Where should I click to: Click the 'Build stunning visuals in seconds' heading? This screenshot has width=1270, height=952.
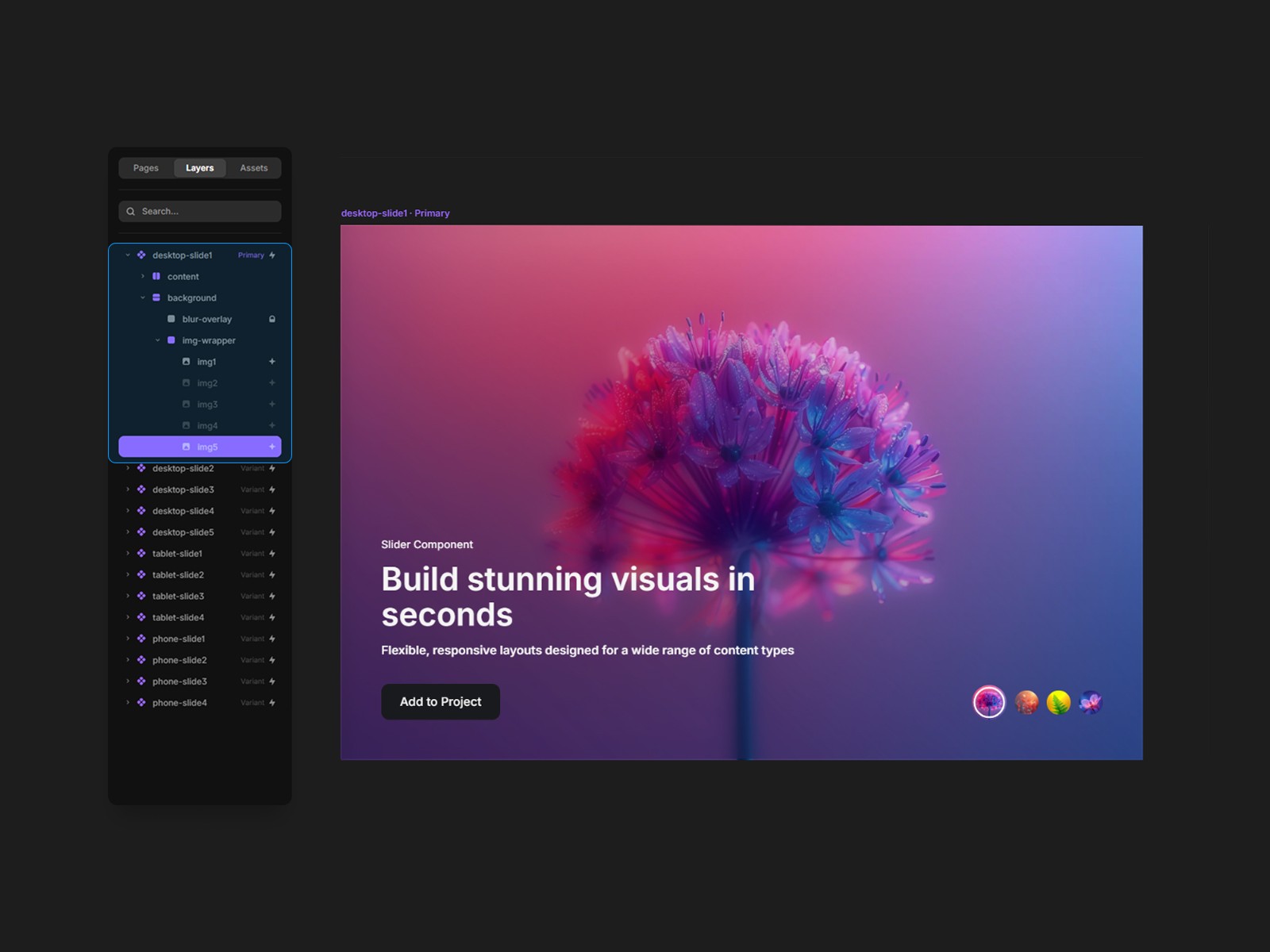(x=568, y=597)
